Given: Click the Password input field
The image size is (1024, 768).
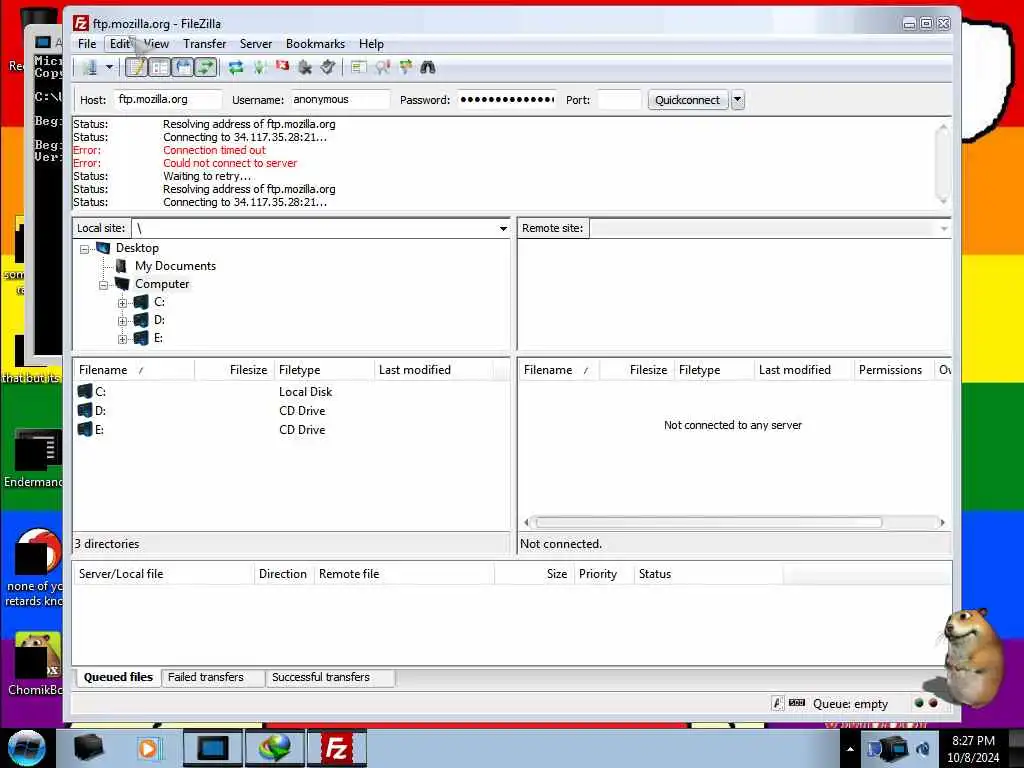Looking at the screenshot, I should [507, 99].
